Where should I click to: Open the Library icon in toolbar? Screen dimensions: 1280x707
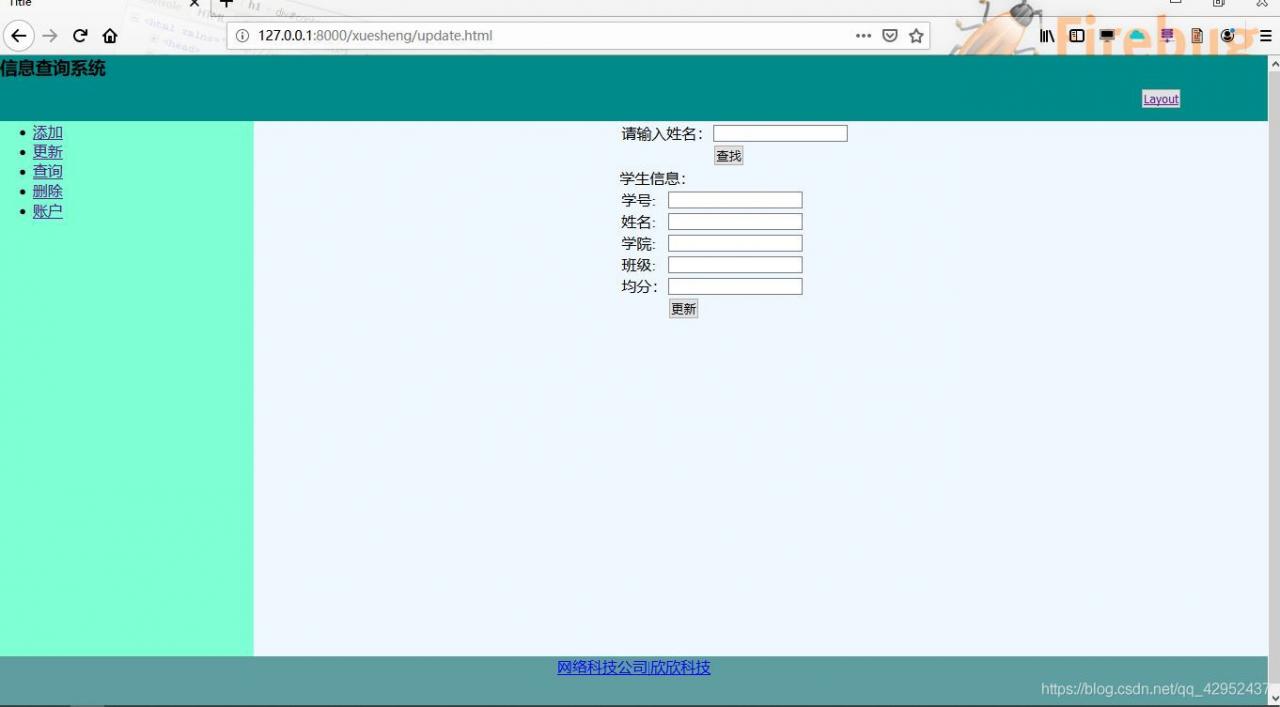[1047, 36]
